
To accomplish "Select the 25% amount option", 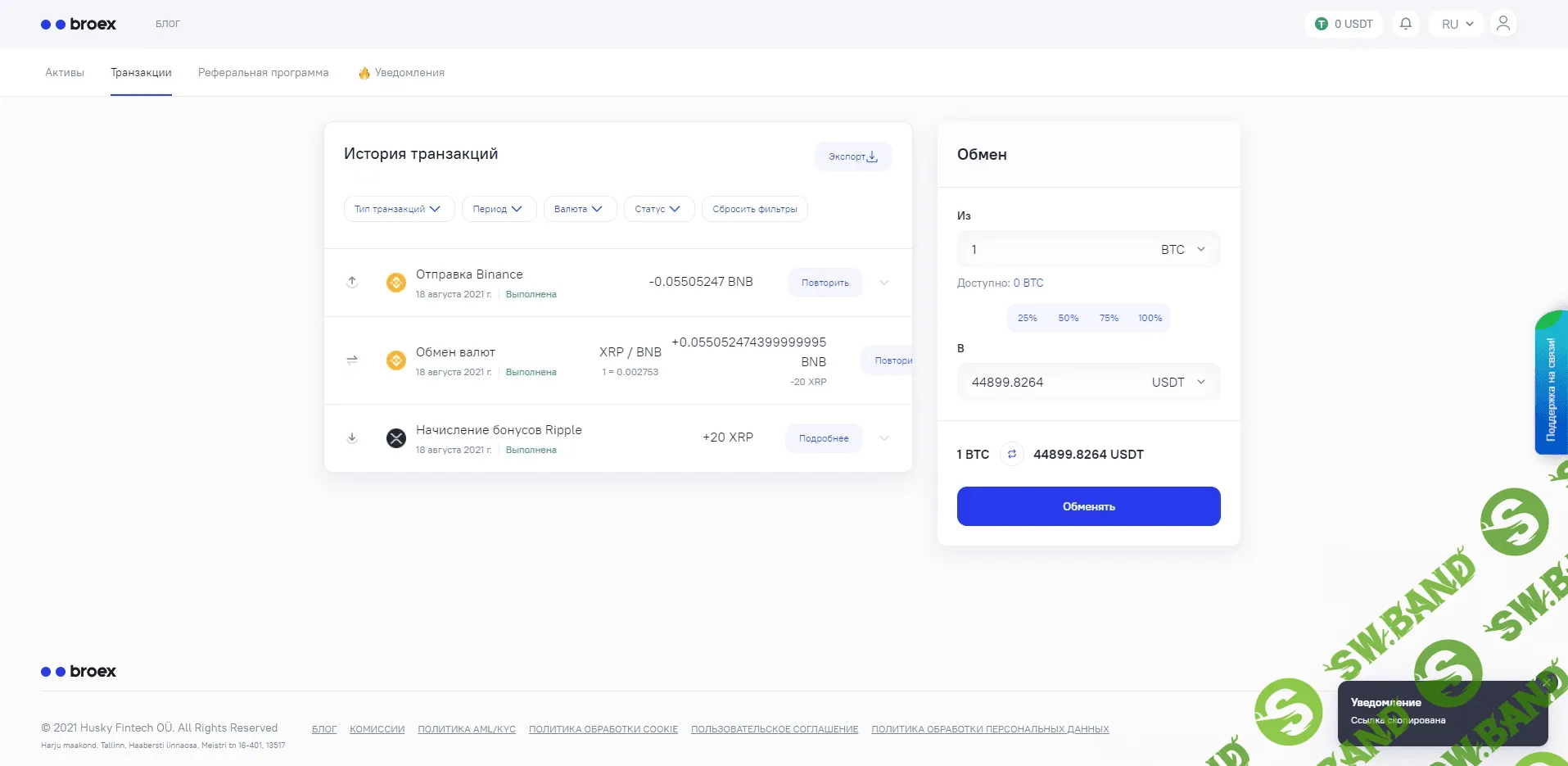I will [x=1027, y=318].
